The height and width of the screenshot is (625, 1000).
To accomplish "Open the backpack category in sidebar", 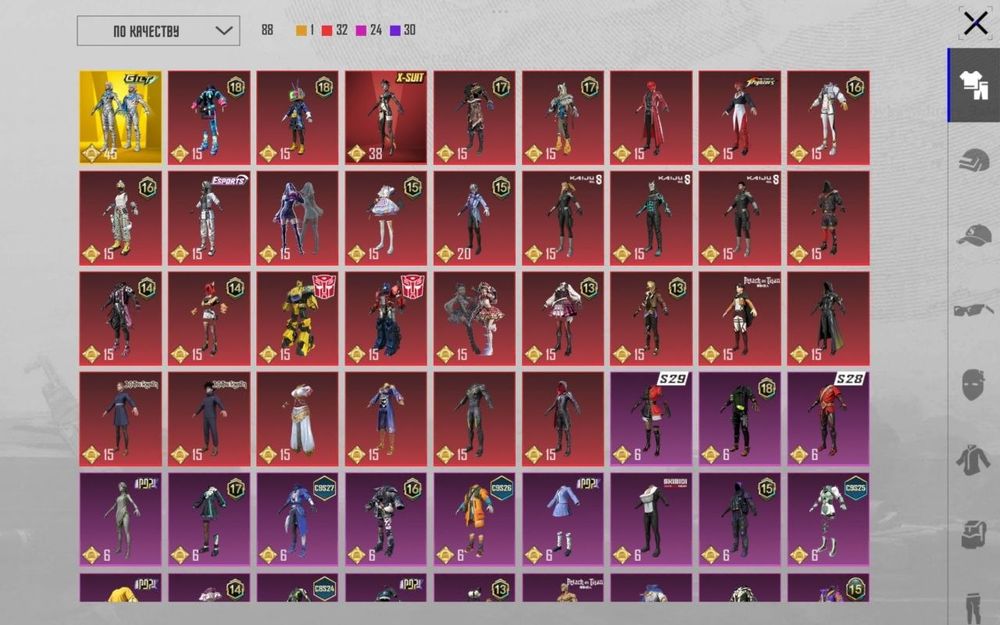I will coord(974,534).
